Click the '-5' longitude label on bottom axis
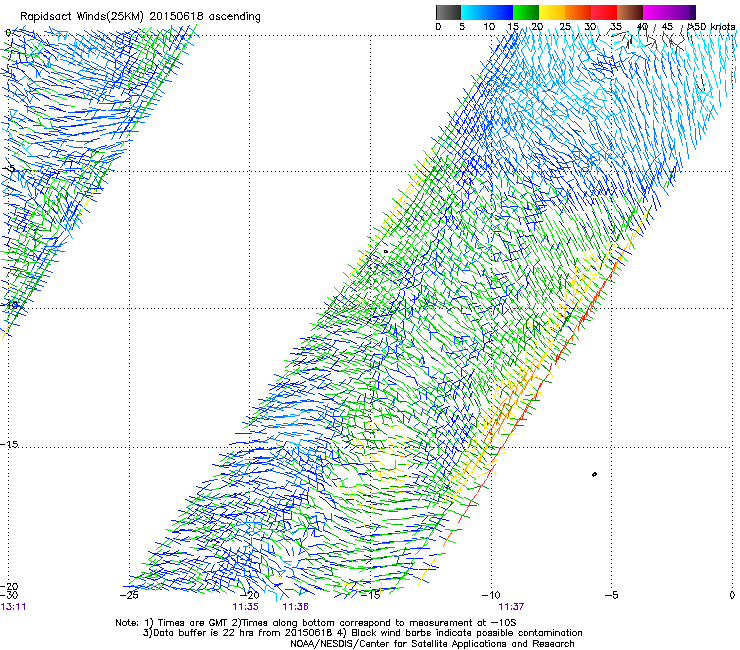The width and height of the screenshot is (740, 650). 611,595
